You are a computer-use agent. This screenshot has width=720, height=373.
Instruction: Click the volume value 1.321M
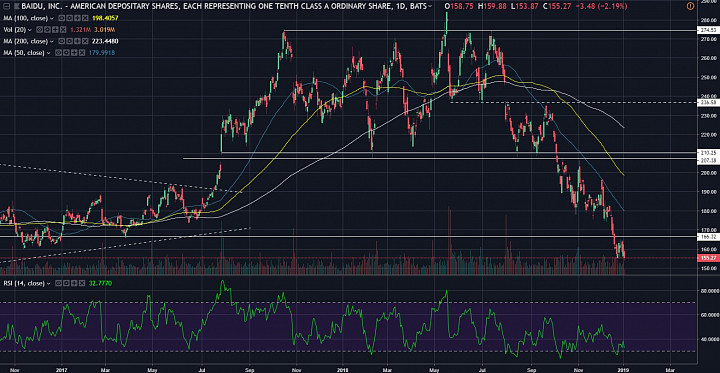[x=80, y=30]
